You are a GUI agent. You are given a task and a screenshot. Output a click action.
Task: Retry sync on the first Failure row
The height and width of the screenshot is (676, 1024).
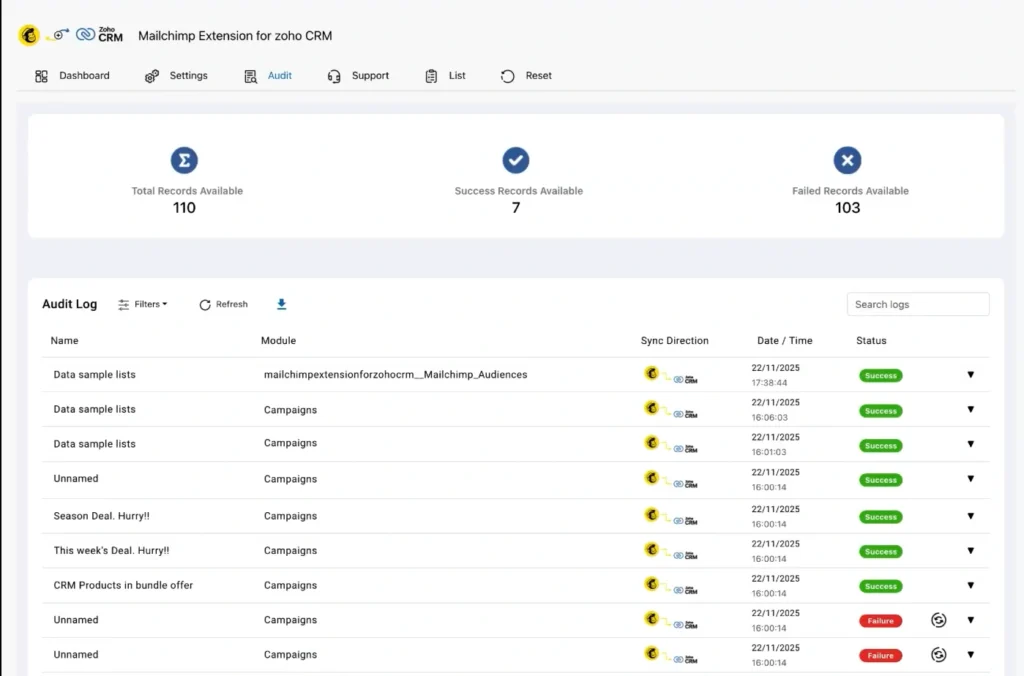tap(938, 619)
